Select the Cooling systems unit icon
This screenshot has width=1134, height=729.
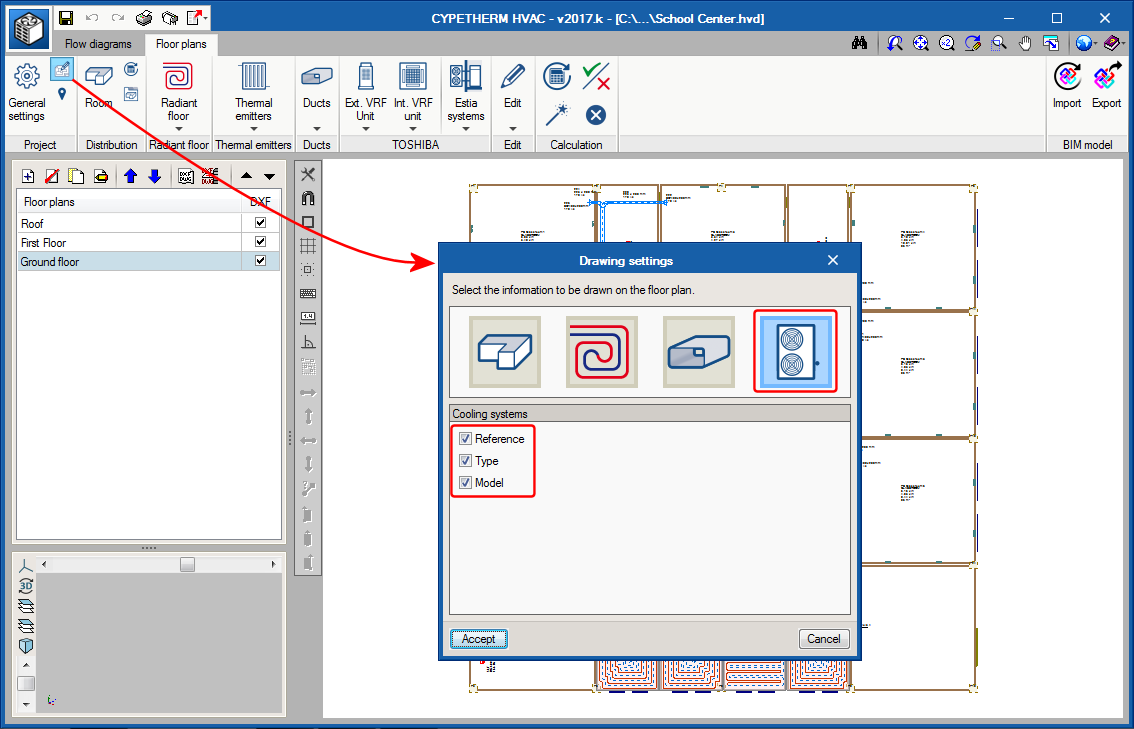795,352
